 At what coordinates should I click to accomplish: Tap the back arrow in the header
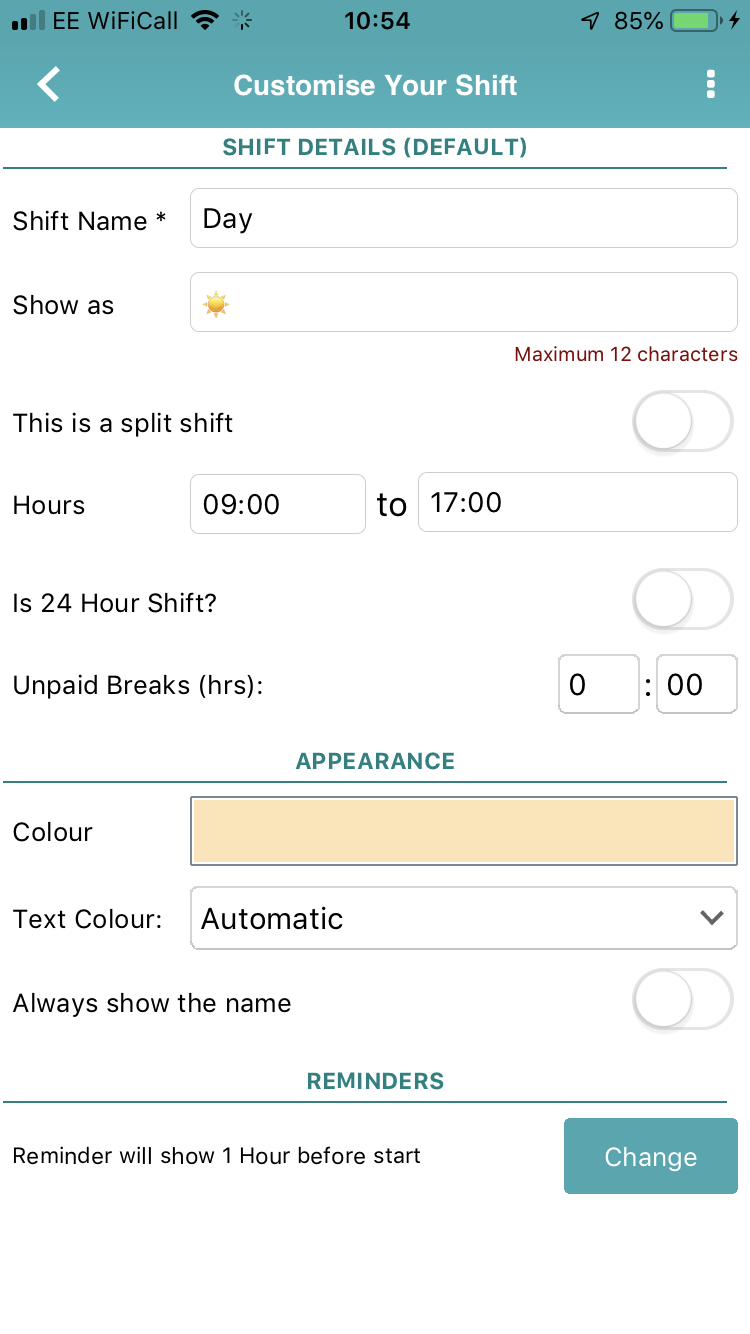coord(47,85)
